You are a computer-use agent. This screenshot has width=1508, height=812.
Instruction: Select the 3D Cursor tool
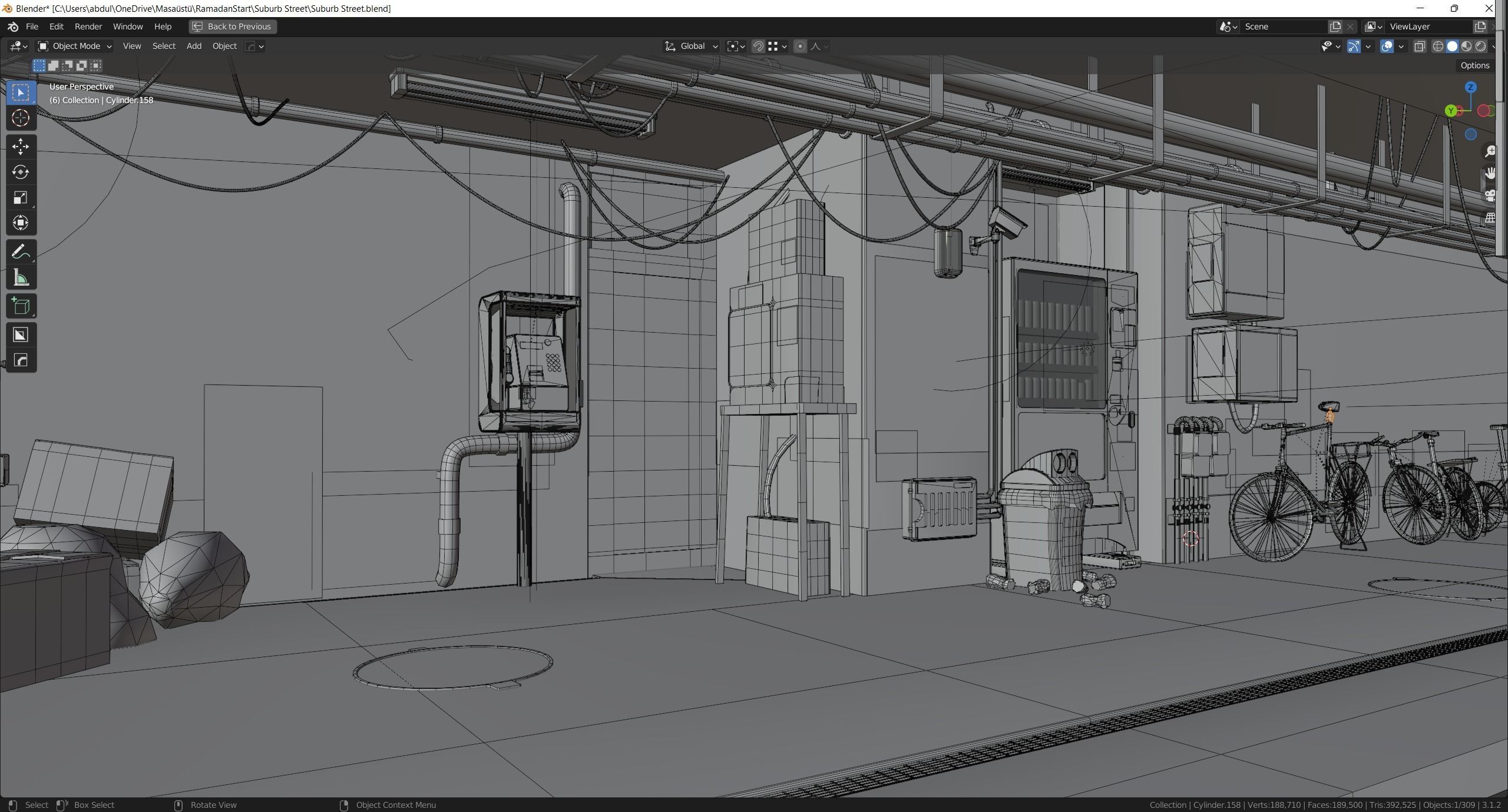pos(21,118)
